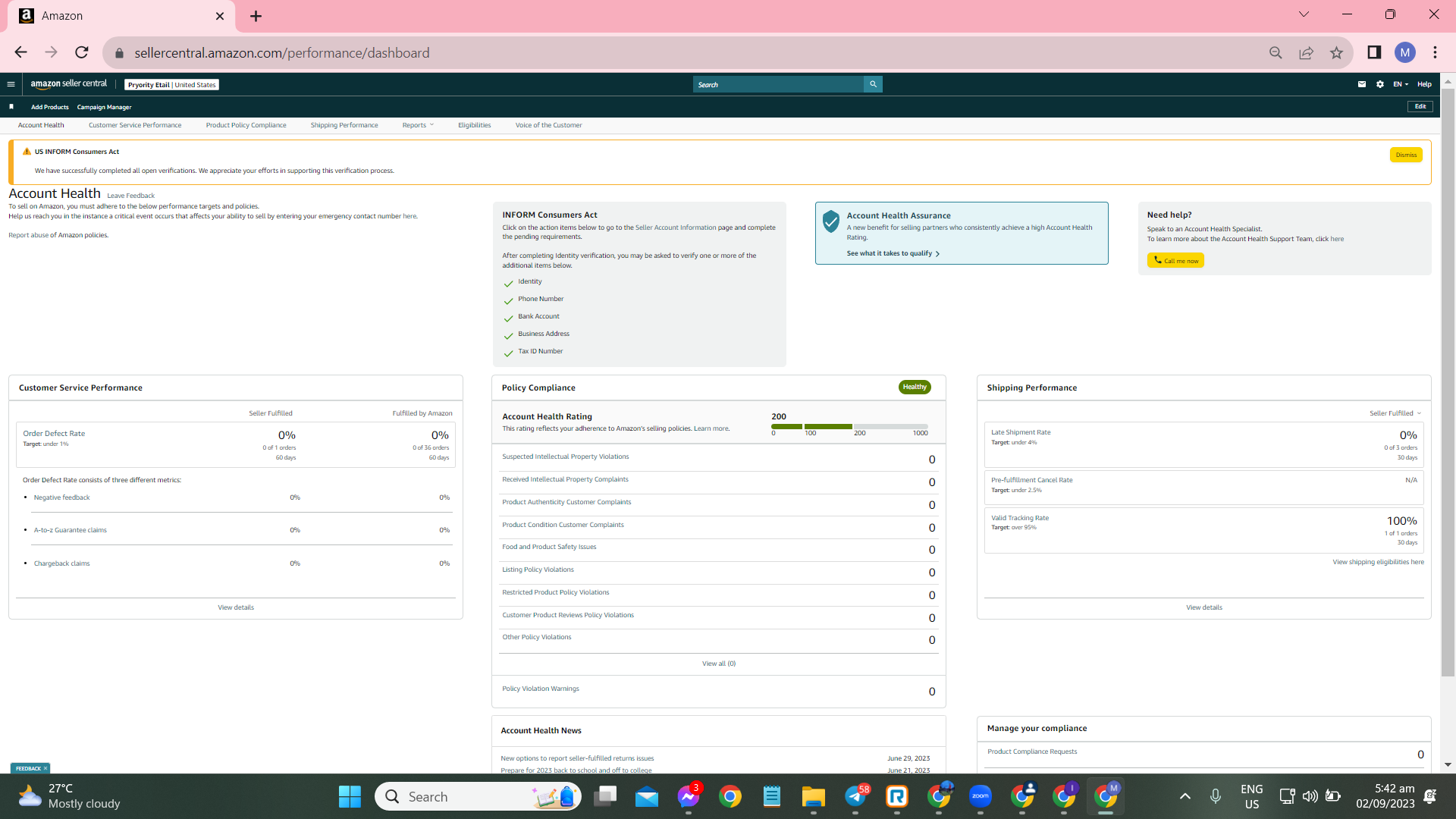Click the search magnifier button in Seller Central
Screen dimensions: 1456x819
coord(873,84)
